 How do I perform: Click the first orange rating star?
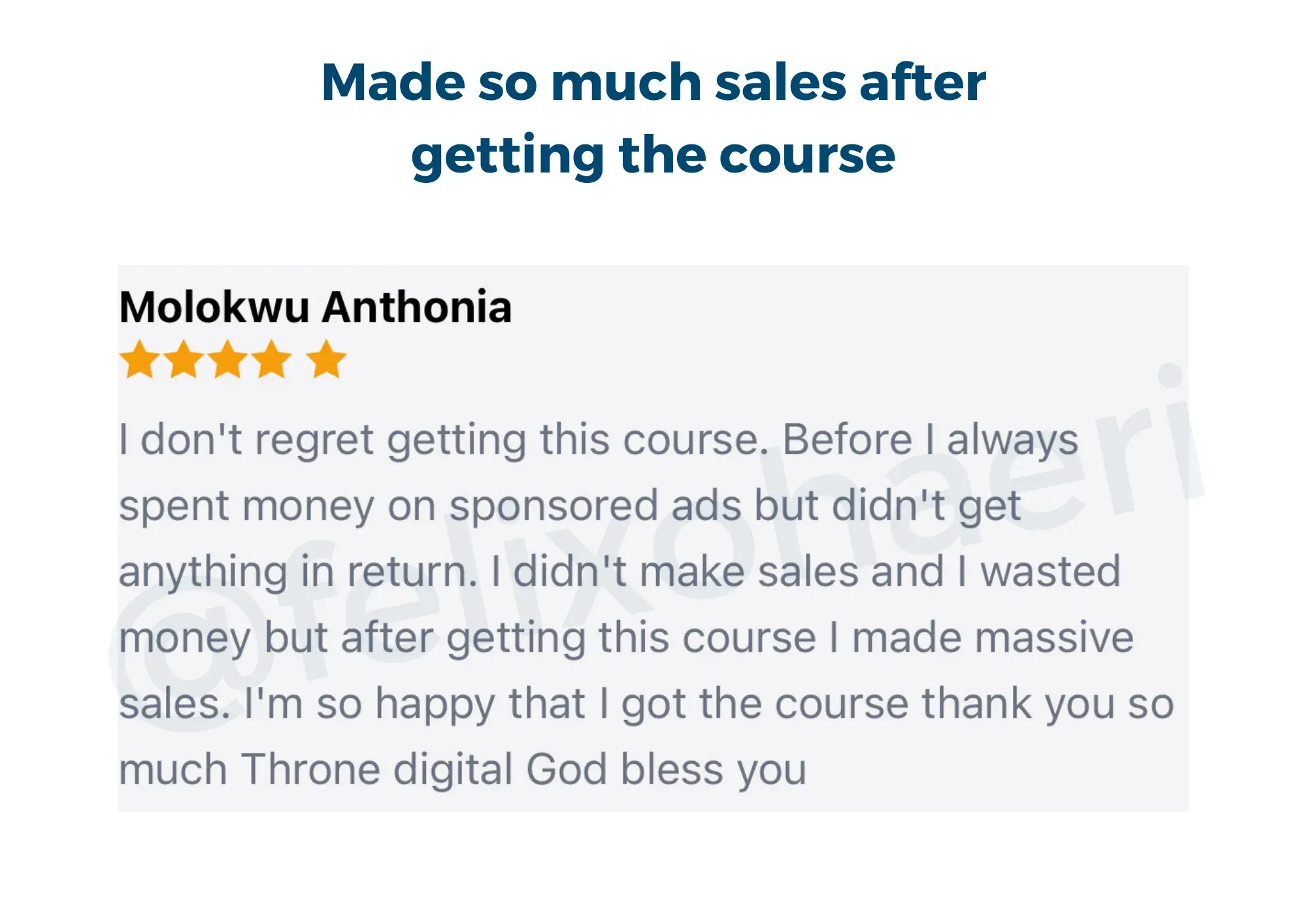[140, 359]
